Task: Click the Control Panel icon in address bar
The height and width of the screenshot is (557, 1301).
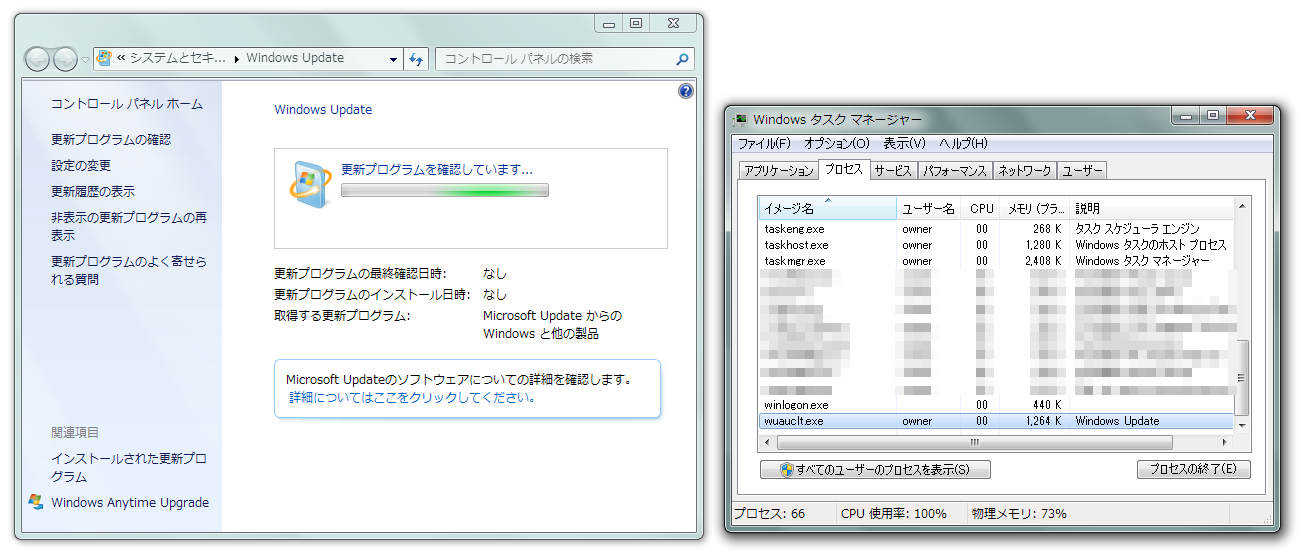Action: tap(104, 58)
